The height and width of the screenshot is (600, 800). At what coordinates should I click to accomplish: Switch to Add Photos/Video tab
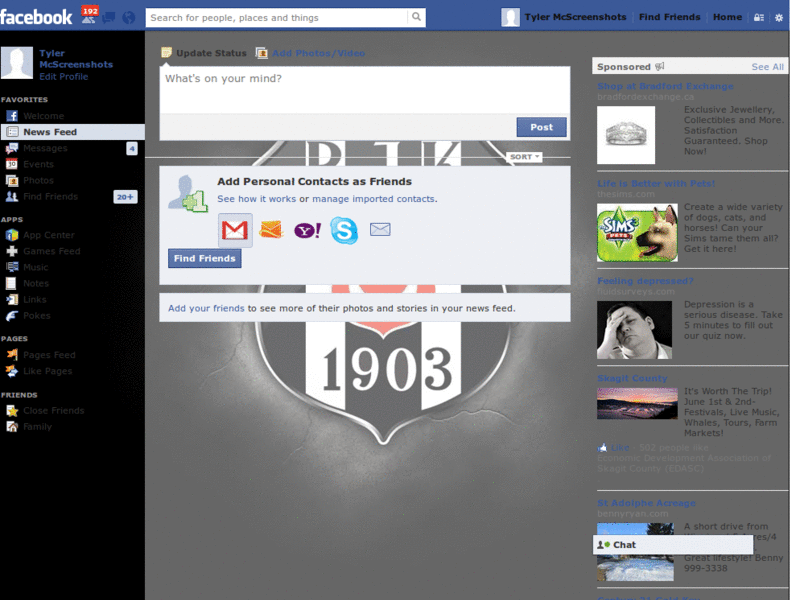pyautogui.click(x=311, y=53)
